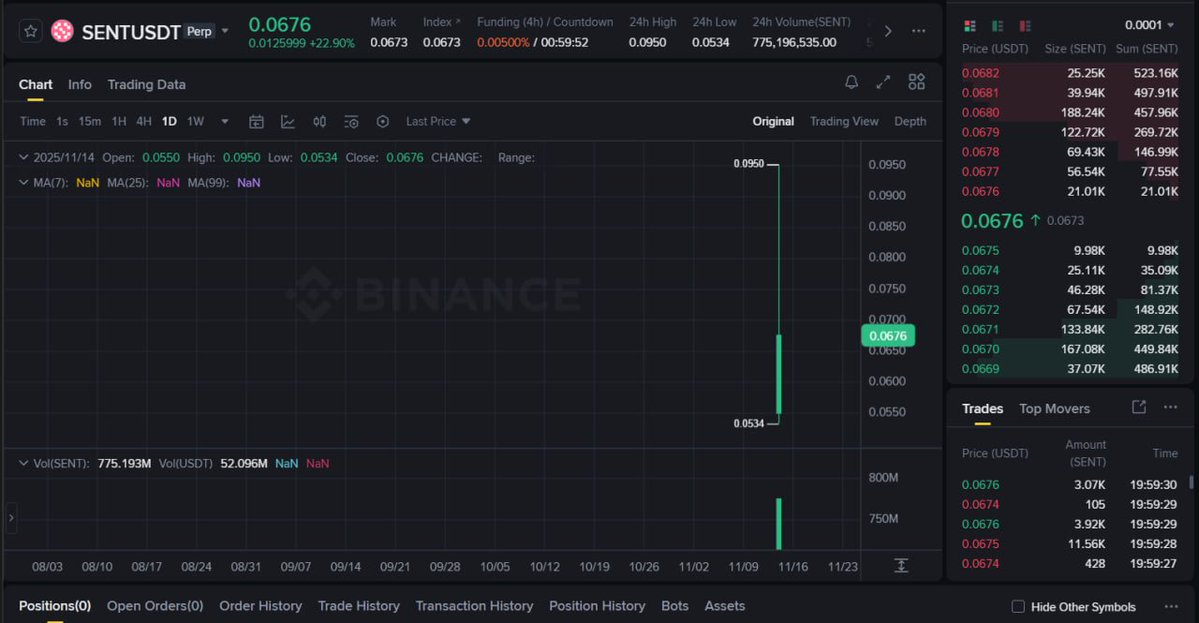Click the 0.0676 current price tag on axis
Image resolution: width=1199 pixels, height=623 pixels.
(888, 336)
